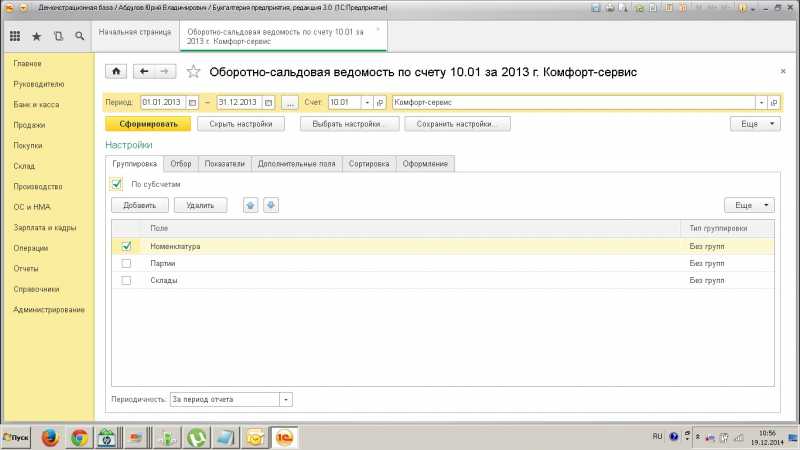This screenshot has height=450, width=800.
Task: Click the Удалить button
Action: click(200, 205)
